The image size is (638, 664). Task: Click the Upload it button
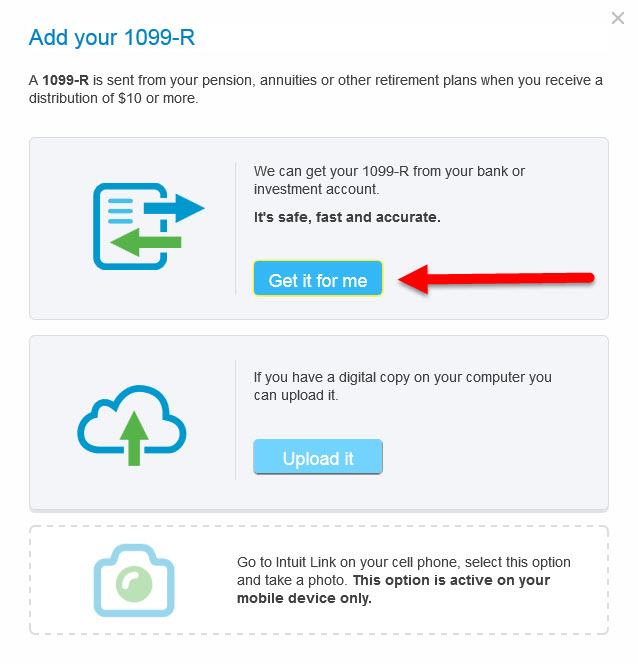[x=318, y=456]
